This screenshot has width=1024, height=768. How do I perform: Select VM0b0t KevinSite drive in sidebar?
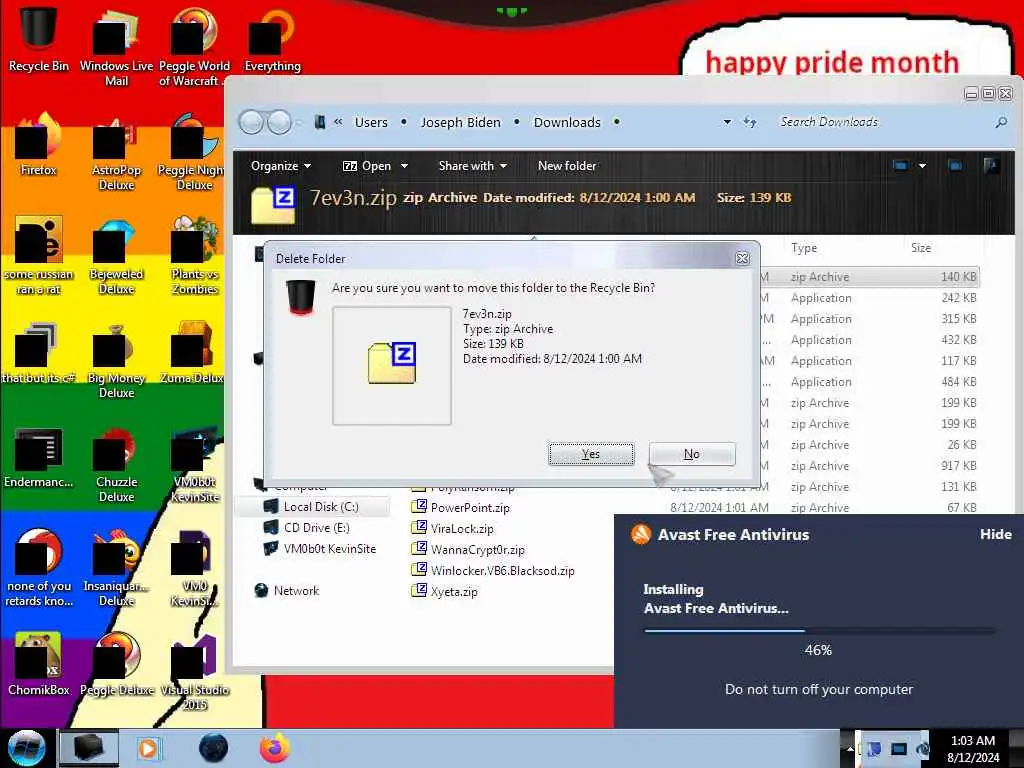[320, 549]
